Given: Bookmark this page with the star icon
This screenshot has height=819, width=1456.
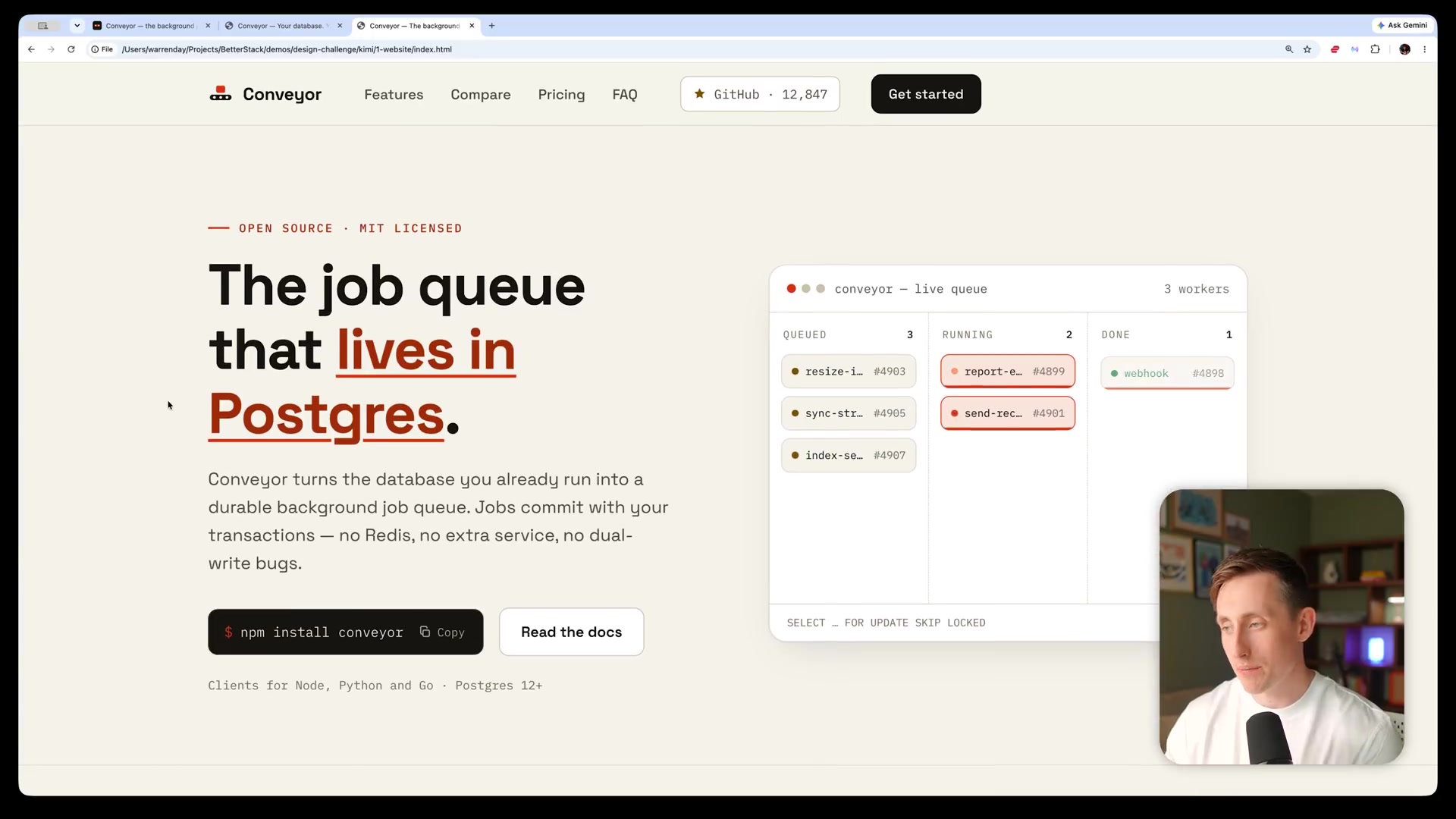Looking at the screenshot, I should [x=1307, y=49].
